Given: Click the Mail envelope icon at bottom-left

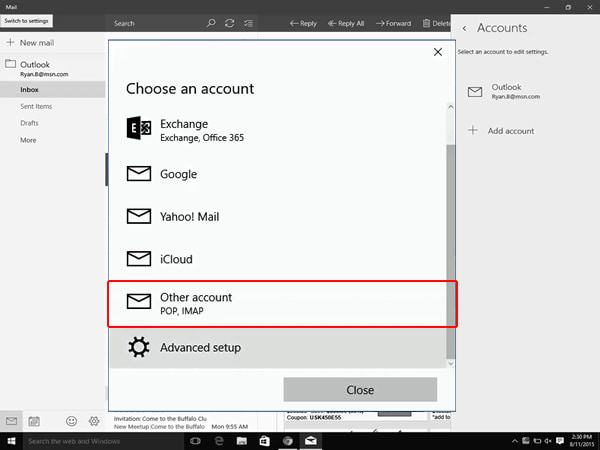Looking at the screenshot, I should 11,421.
